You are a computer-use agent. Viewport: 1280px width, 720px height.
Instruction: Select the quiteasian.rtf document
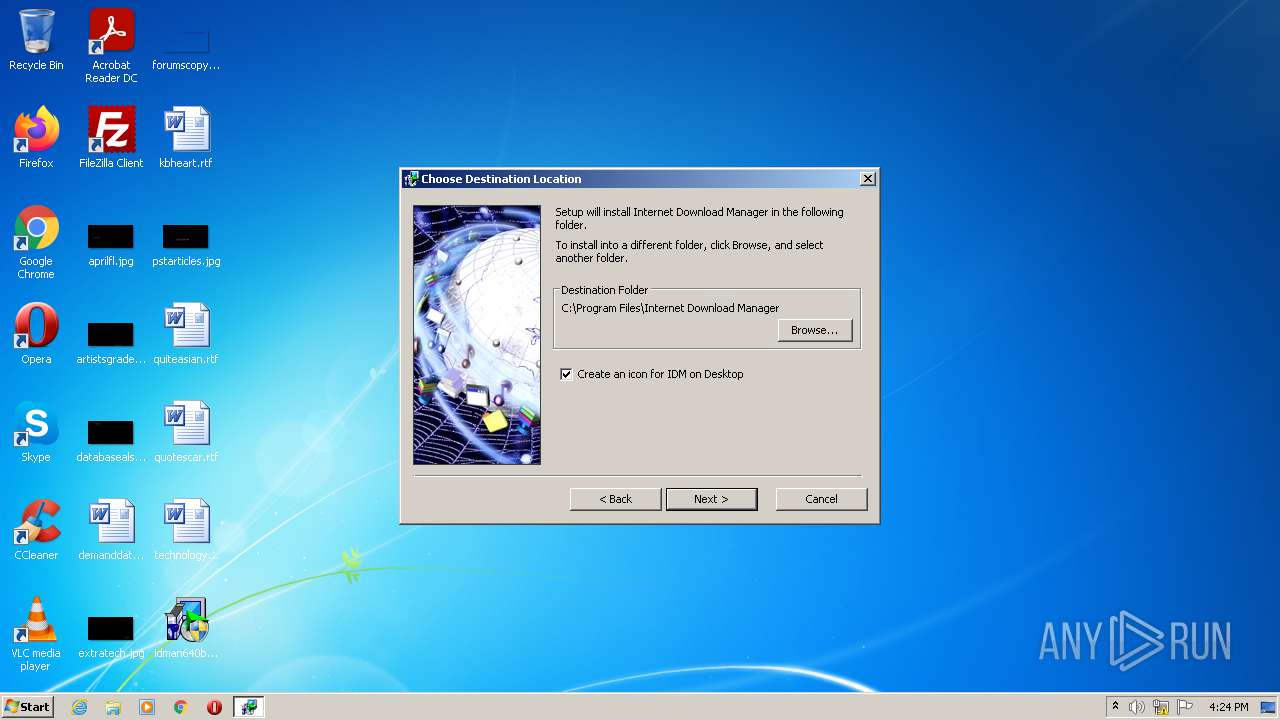(186, 334)
